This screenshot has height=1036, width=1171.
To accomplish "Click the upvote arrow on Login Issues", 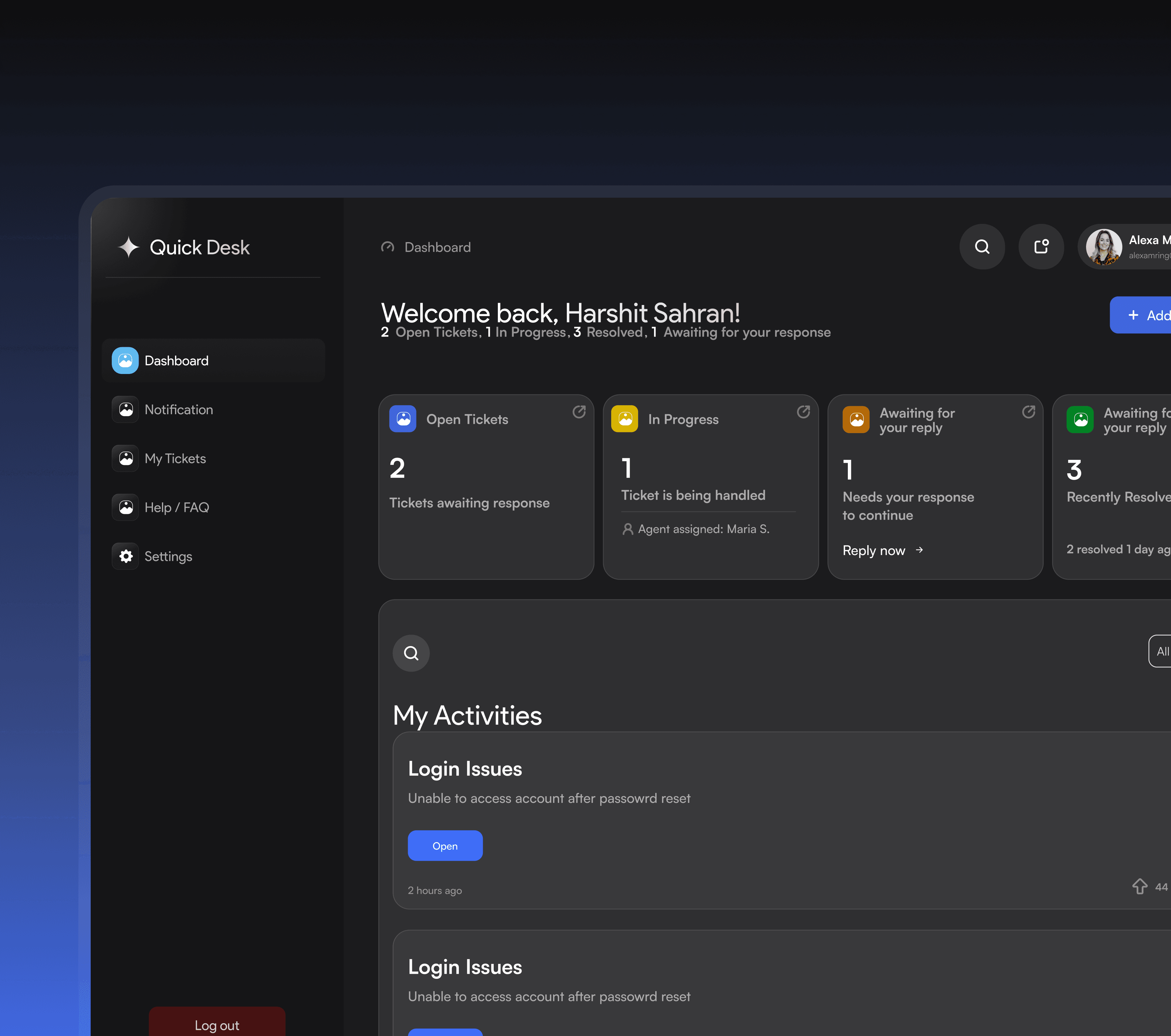I will pyautogui.click(x=1139, y=886).
